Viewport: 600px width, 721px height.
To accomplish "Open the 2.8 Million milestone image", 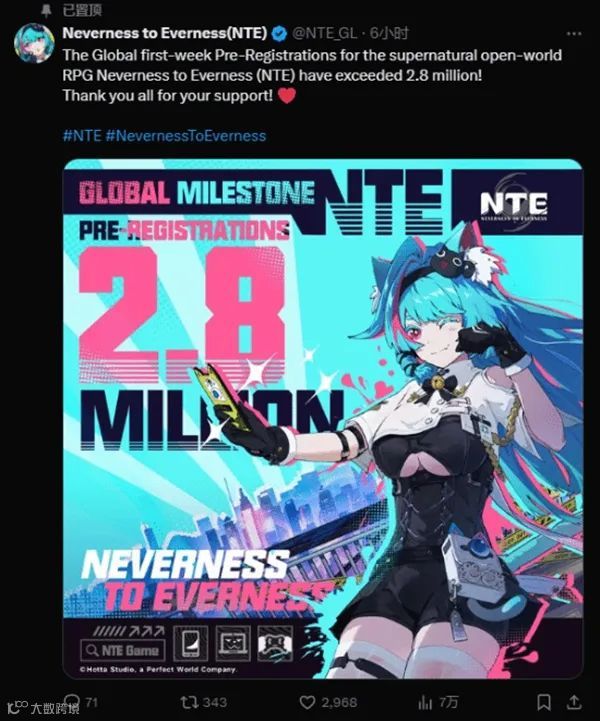I will point(323,419).
